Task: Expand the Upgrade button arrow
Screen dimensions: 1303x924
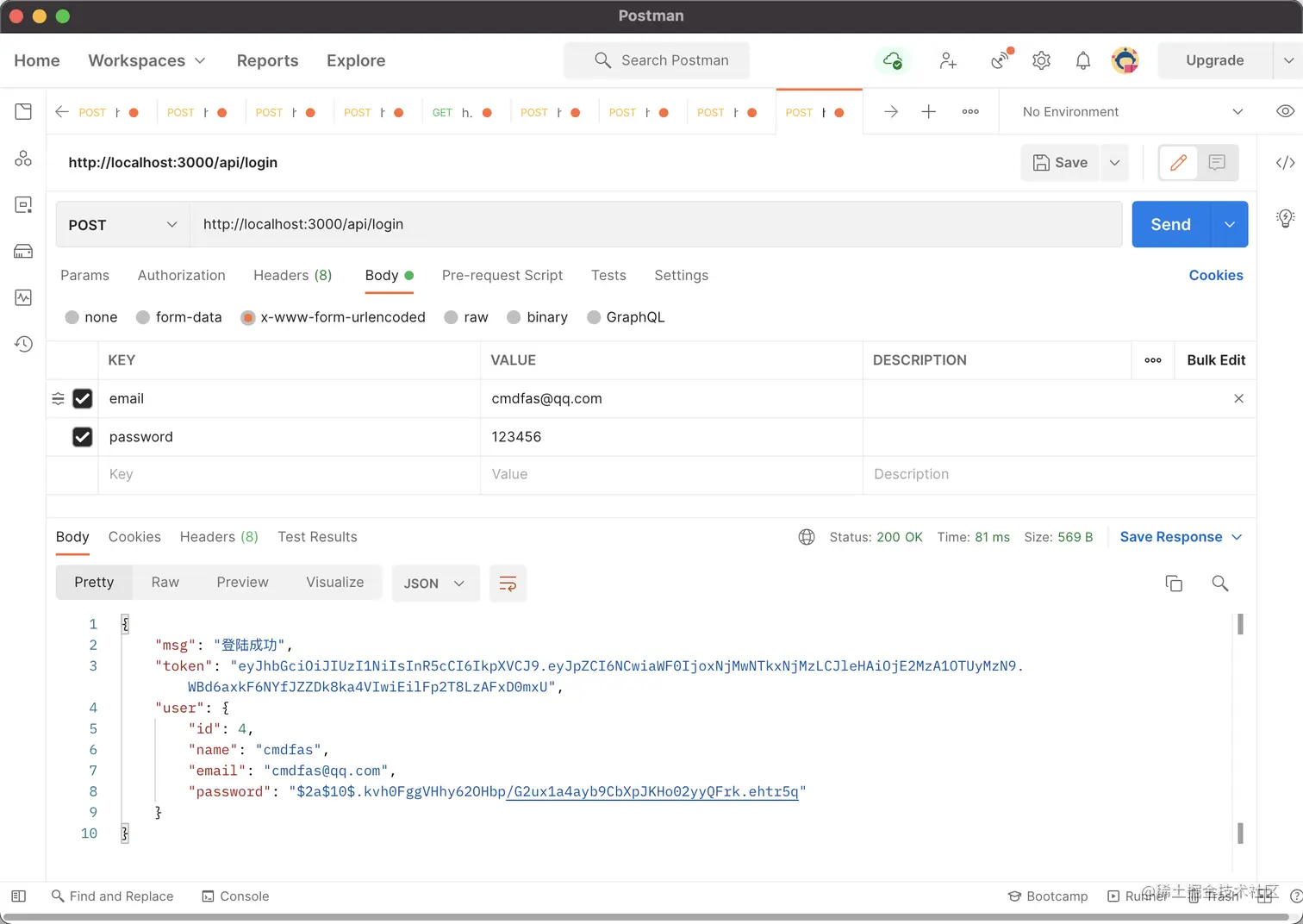Action: (1288, 60)
